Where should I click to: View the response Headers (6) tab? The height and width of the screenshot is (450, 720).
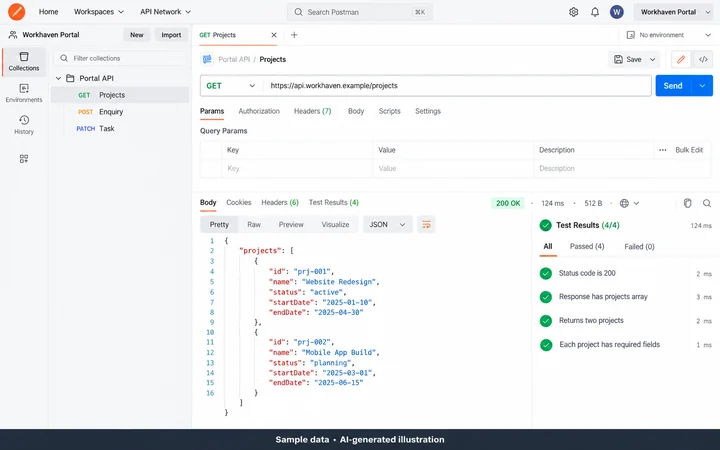pos(280,202)
